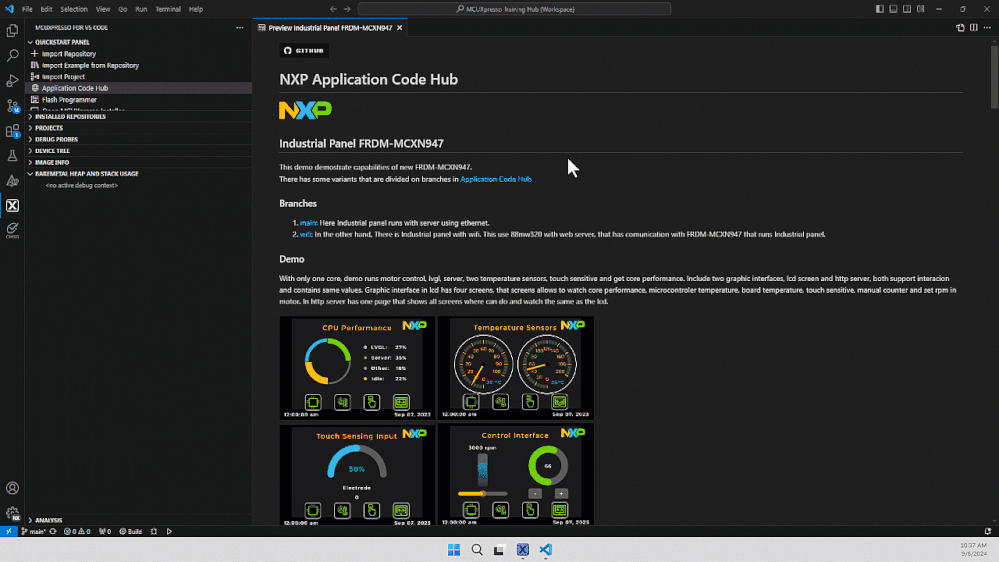This screenshot has width=999, height=562.
Task: Click the debug bug icon in status bar
Action: (x=154, y=531)
